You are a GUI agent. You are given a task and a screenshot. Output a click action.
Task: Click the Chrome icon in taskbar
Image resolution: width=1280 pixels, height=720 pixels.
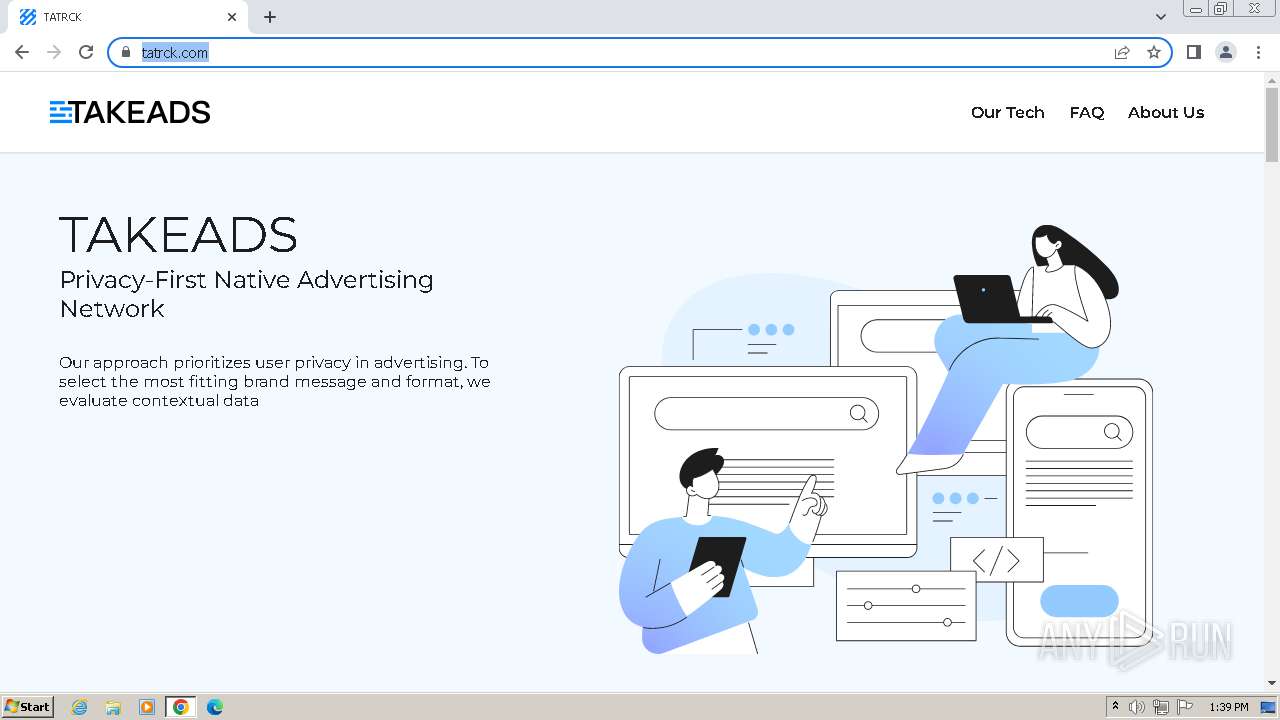(x=181, y=707)
